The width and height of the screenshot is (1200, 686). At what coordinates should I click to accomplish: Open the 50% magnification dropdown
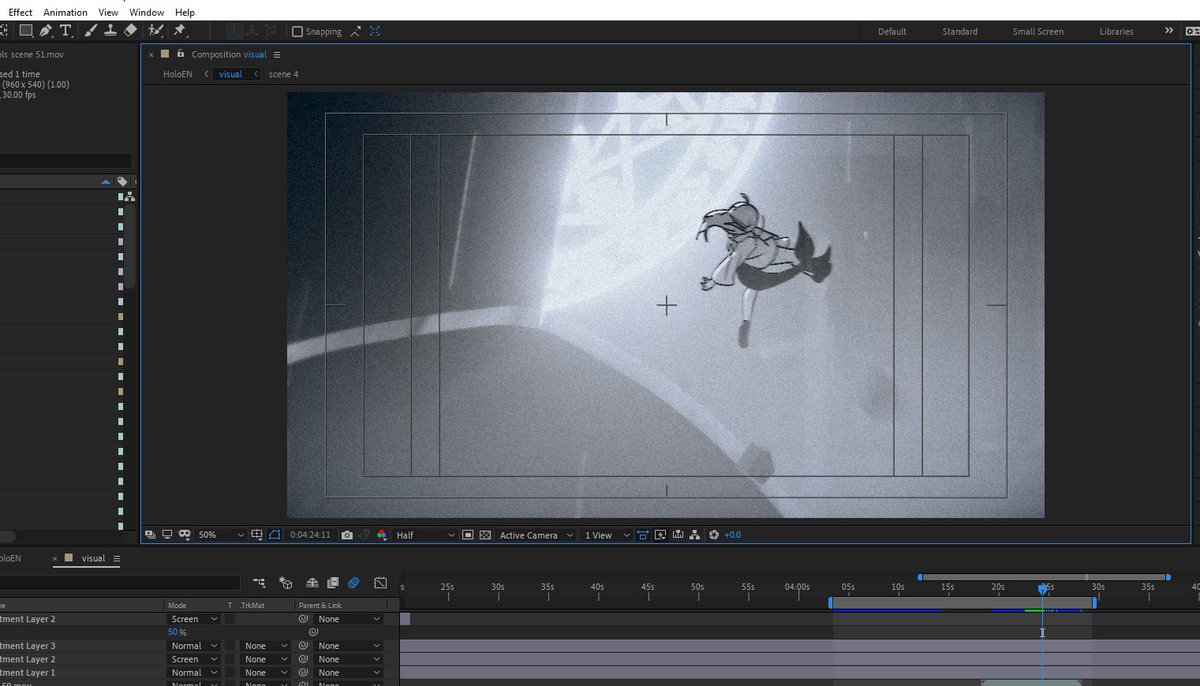click(221, 535)
